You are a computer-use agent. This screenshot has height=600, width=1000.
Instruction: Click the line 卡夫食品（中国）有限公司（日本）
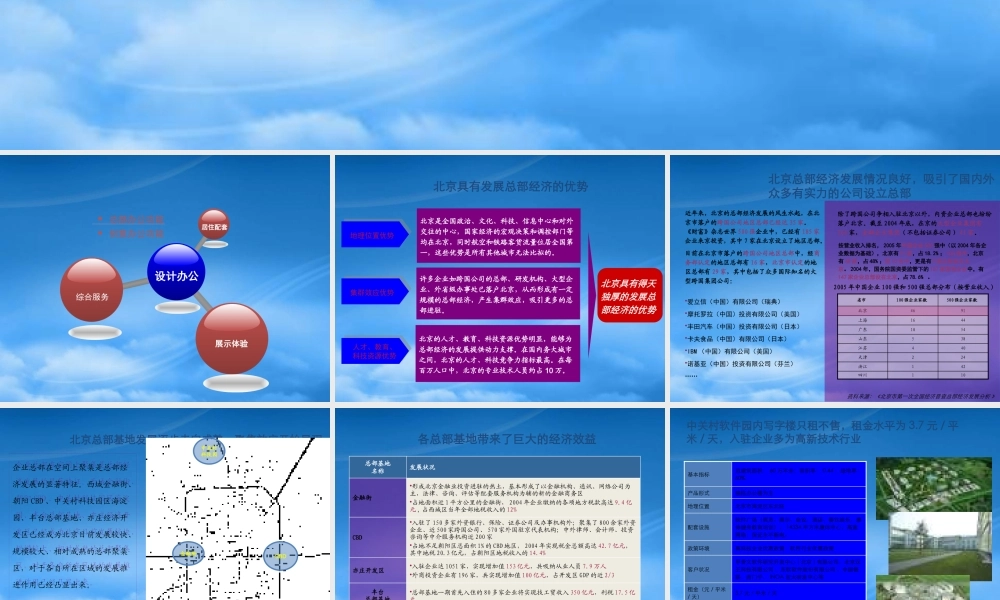point(736,339)
